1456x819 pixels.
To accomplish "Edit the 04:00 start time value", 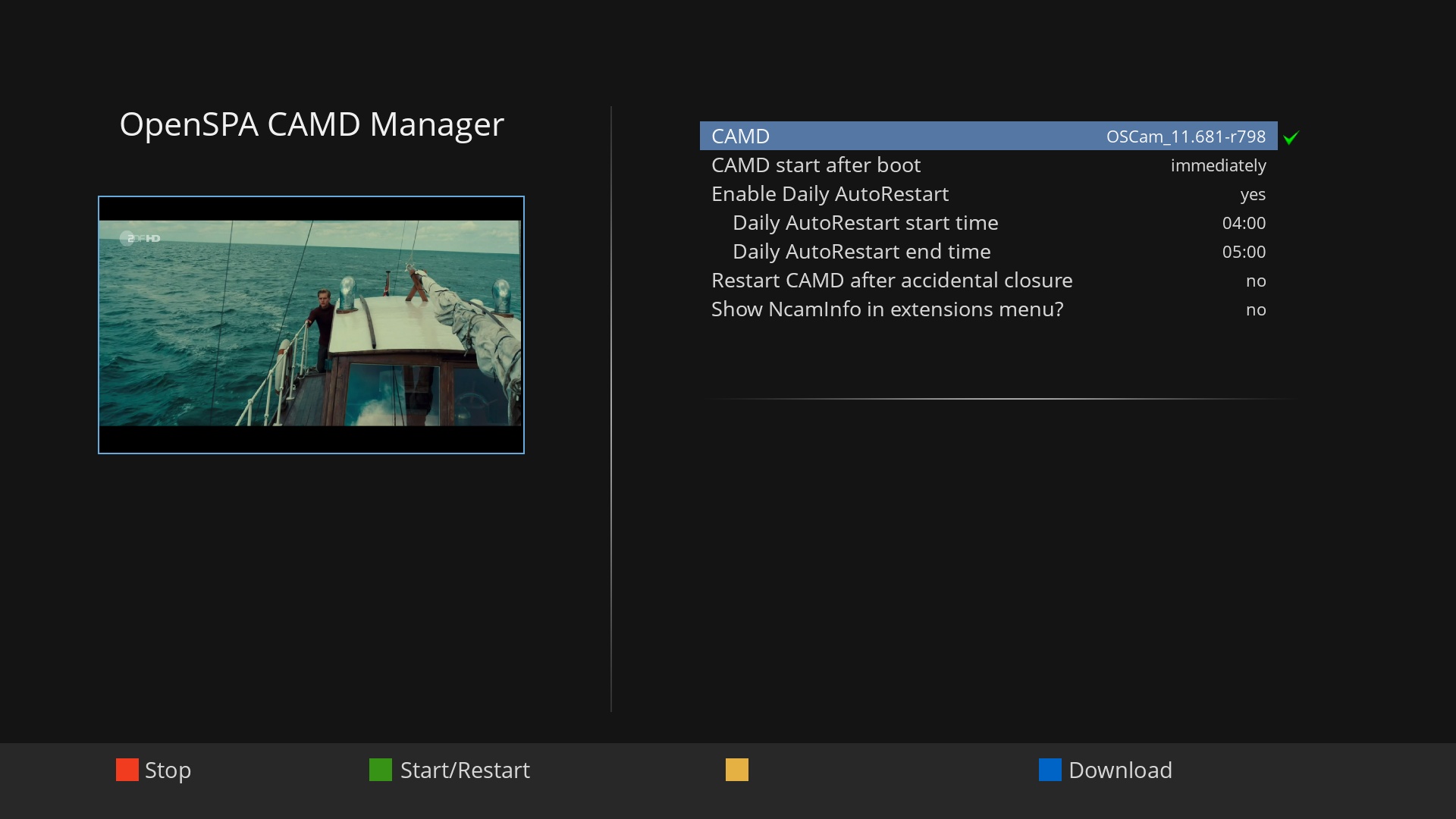I will (x=1244, y=223).
